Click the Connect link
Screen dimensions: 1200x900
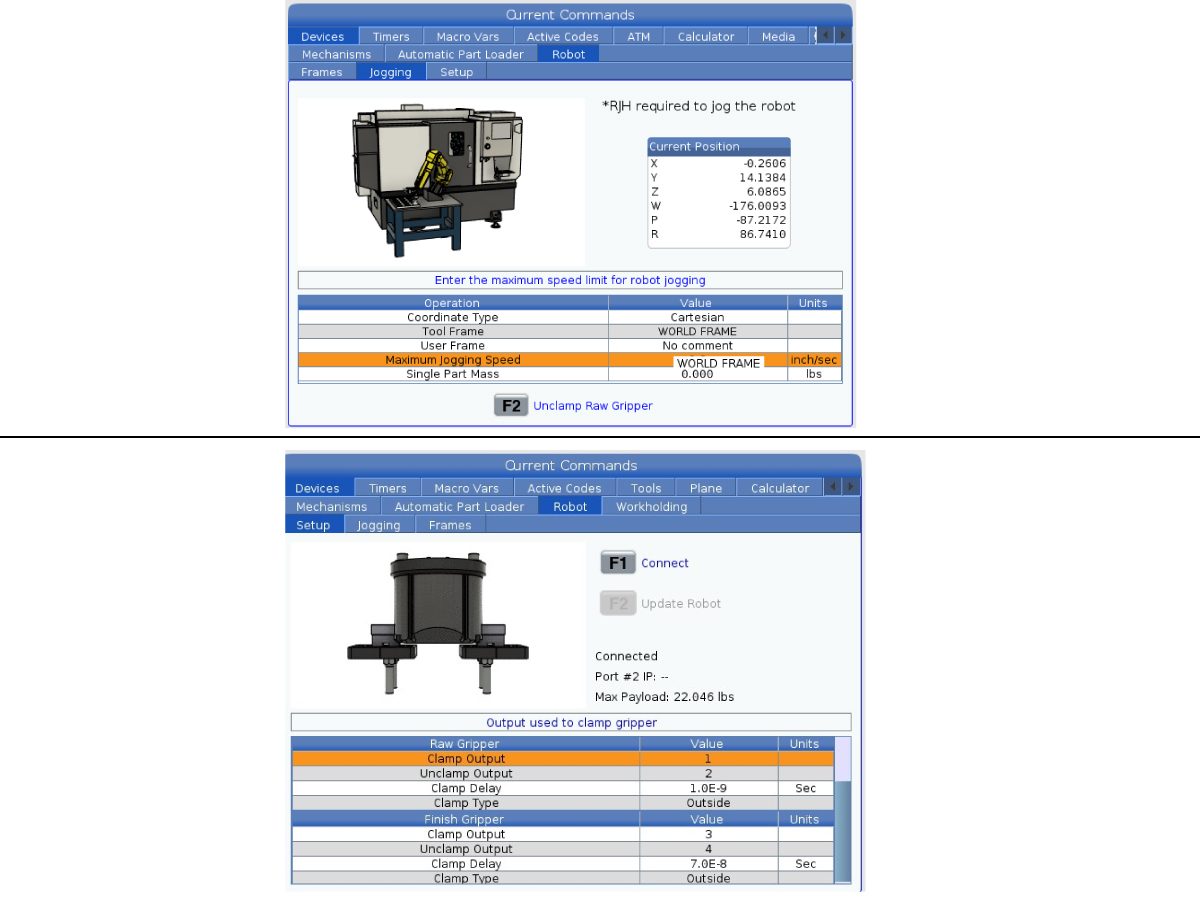point(664,564)
